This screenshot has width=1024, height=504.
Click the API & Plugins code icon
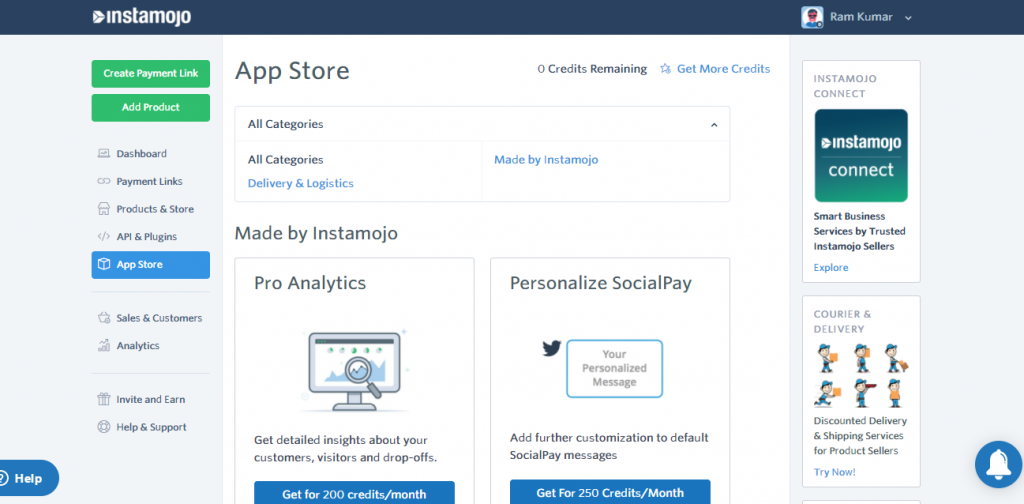104,237
